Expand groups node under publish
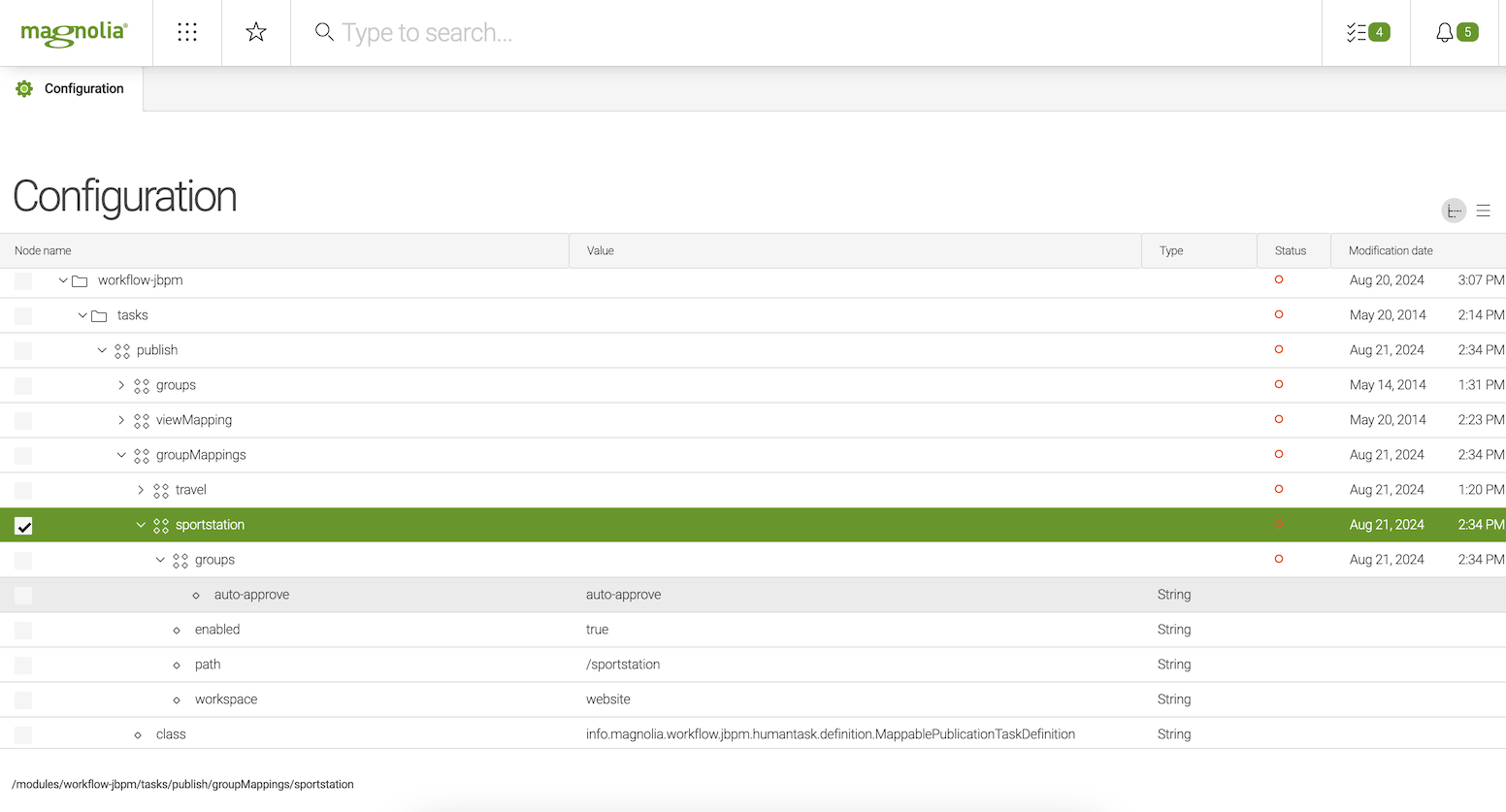The image size is (1506, 812). pos(121,385)
